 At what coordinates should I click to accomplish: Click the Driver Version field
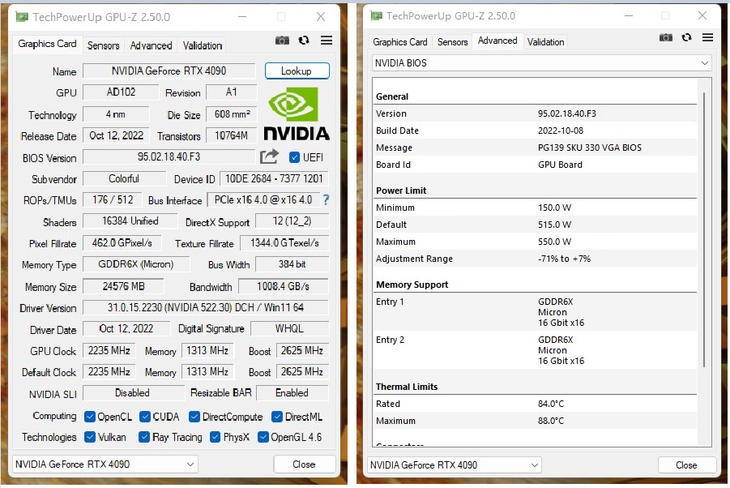[206, 308]
